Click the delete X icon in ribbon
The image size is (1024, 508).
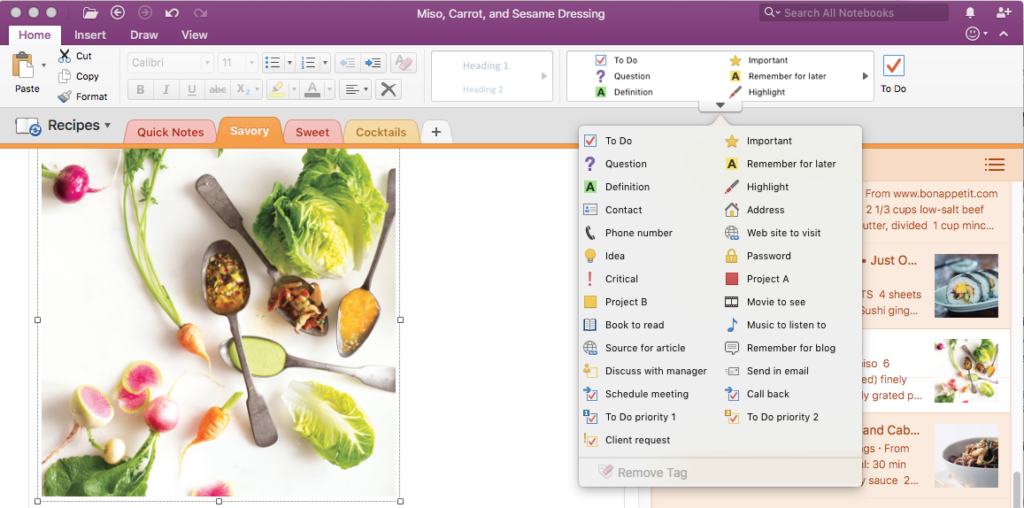click(389, 89)
